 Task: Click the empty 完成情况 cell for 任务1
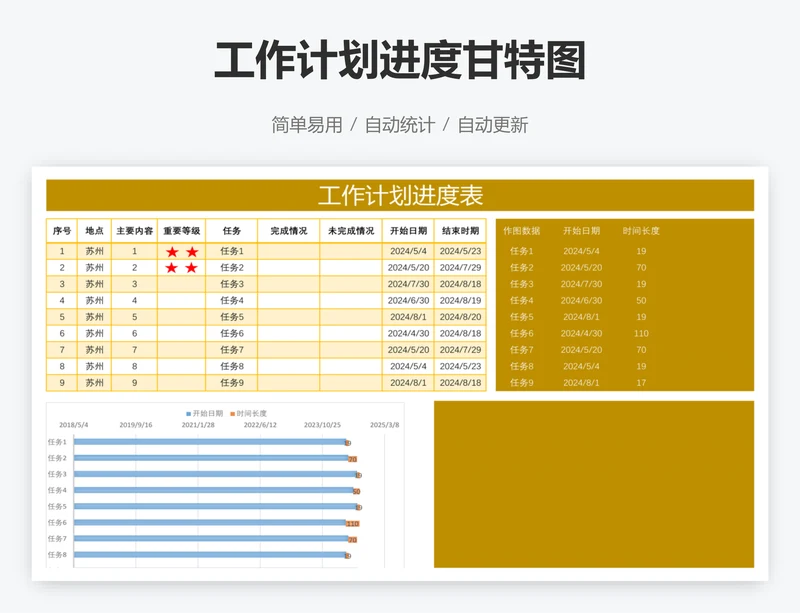[x=289, y=251]
